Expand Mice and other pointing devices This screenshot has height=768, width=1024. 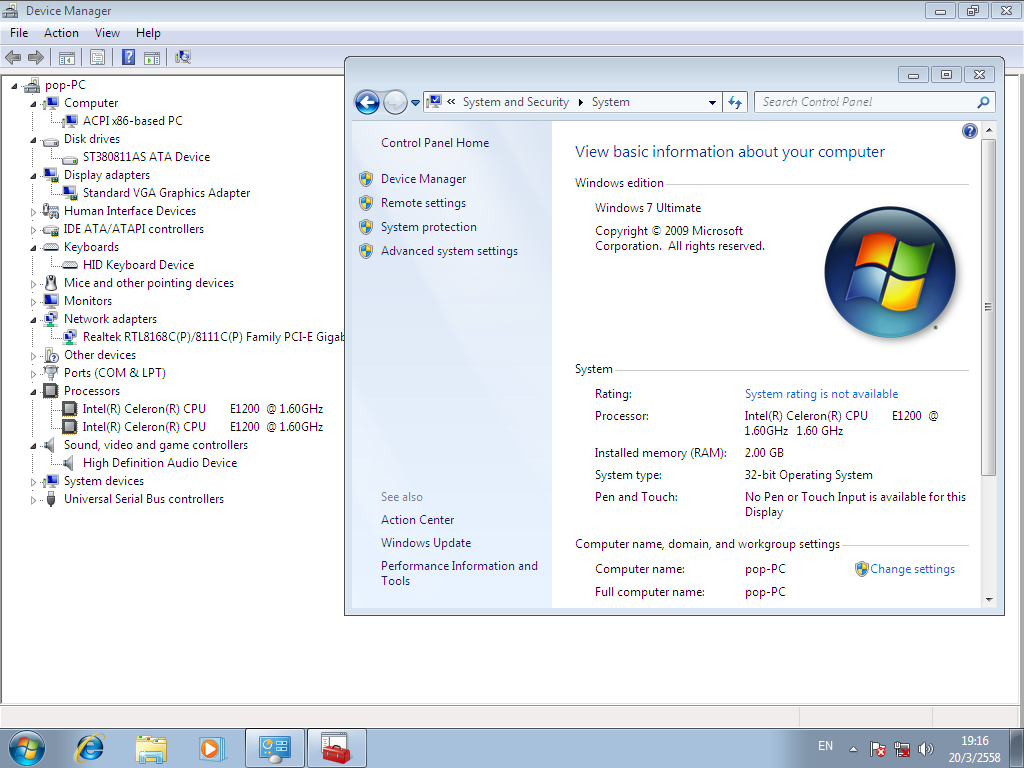coord(33,284)
